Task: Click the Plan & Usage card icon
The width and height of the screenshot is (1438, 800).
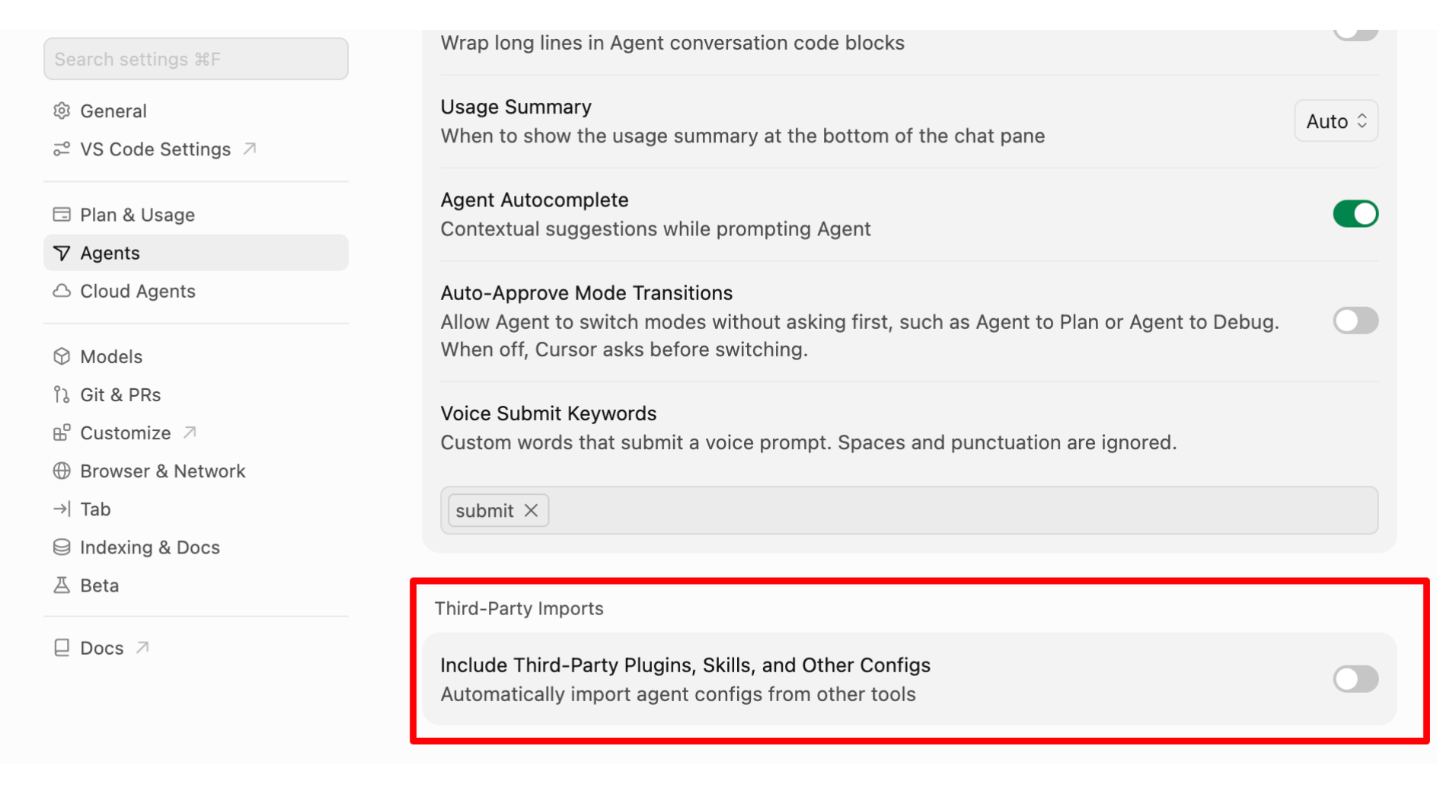Action: pyautogui.click(x=62, y=215)
